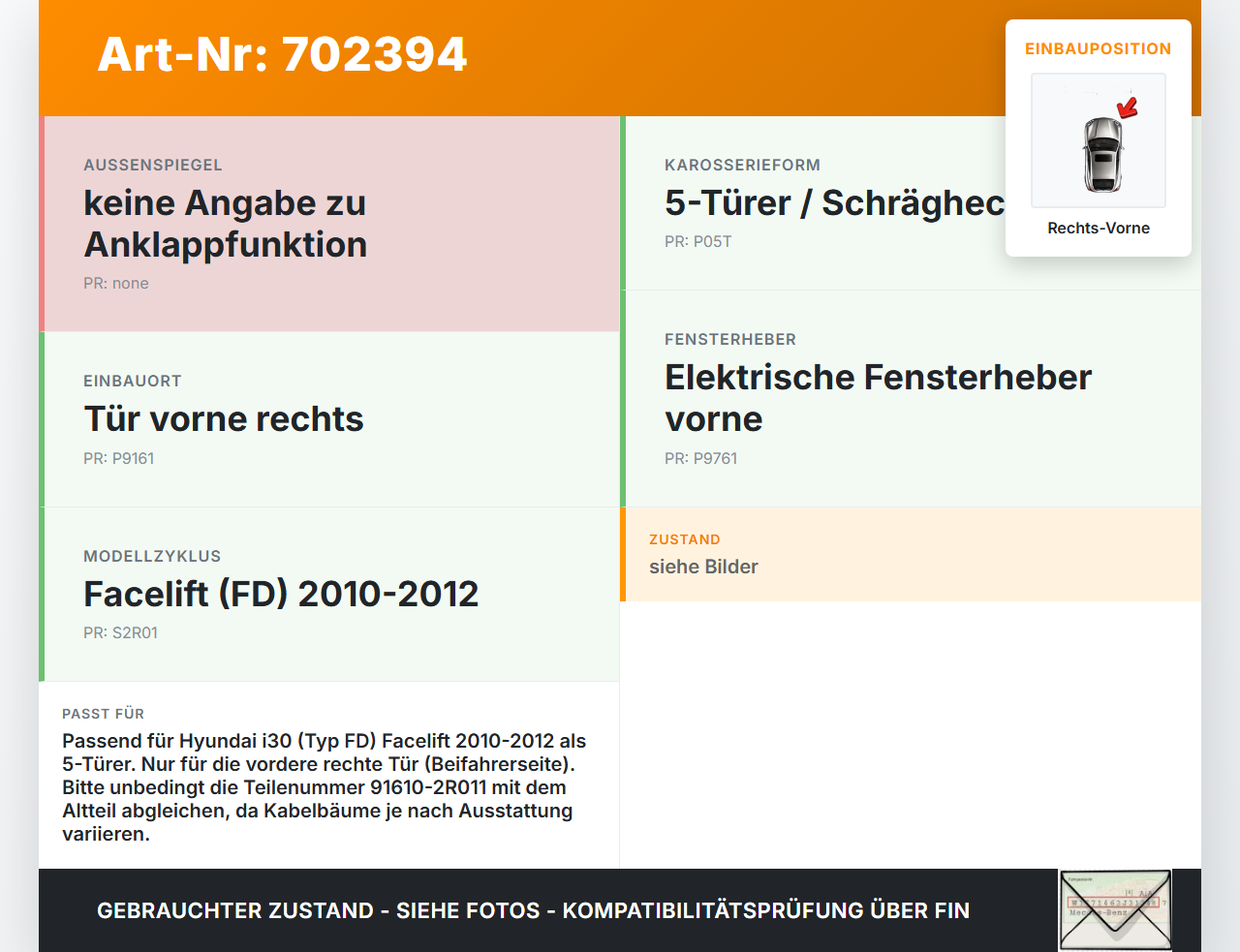
Task: Select the Tür vorne rechts card
Action: pos(329,419)
